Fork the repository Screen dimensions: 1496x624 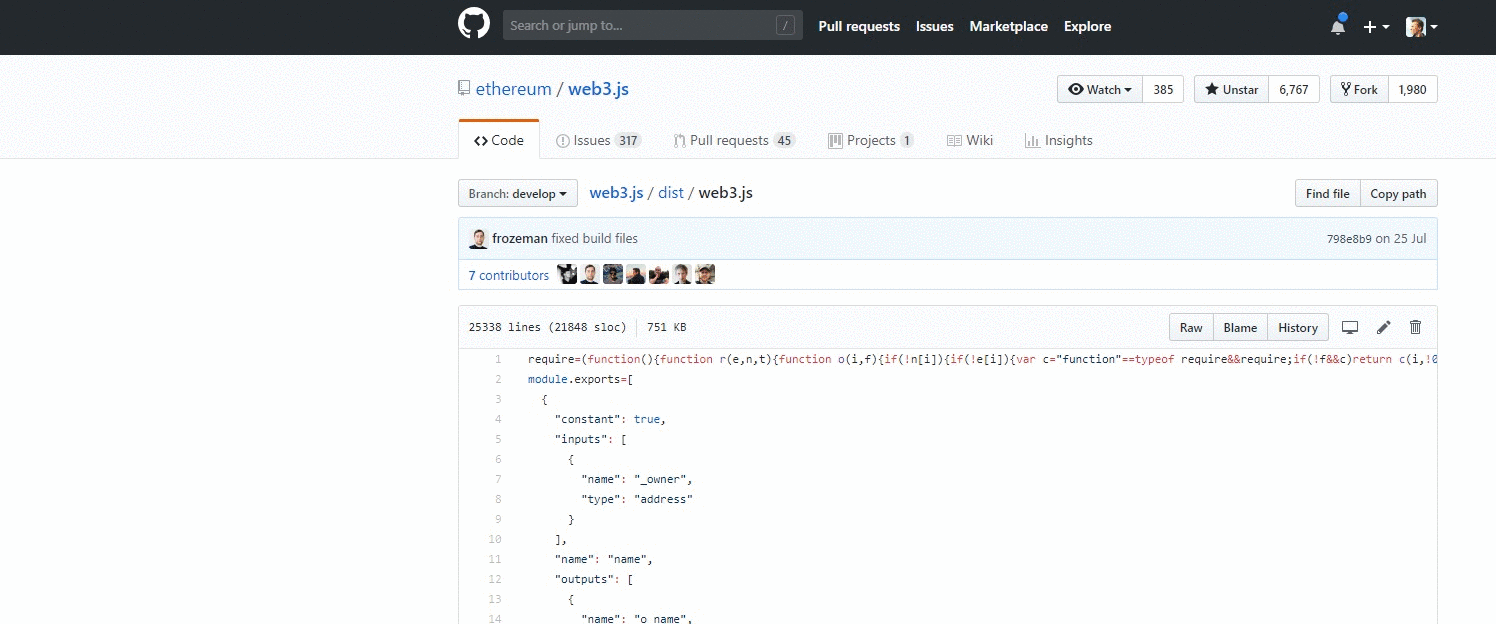pos(1359,89)
